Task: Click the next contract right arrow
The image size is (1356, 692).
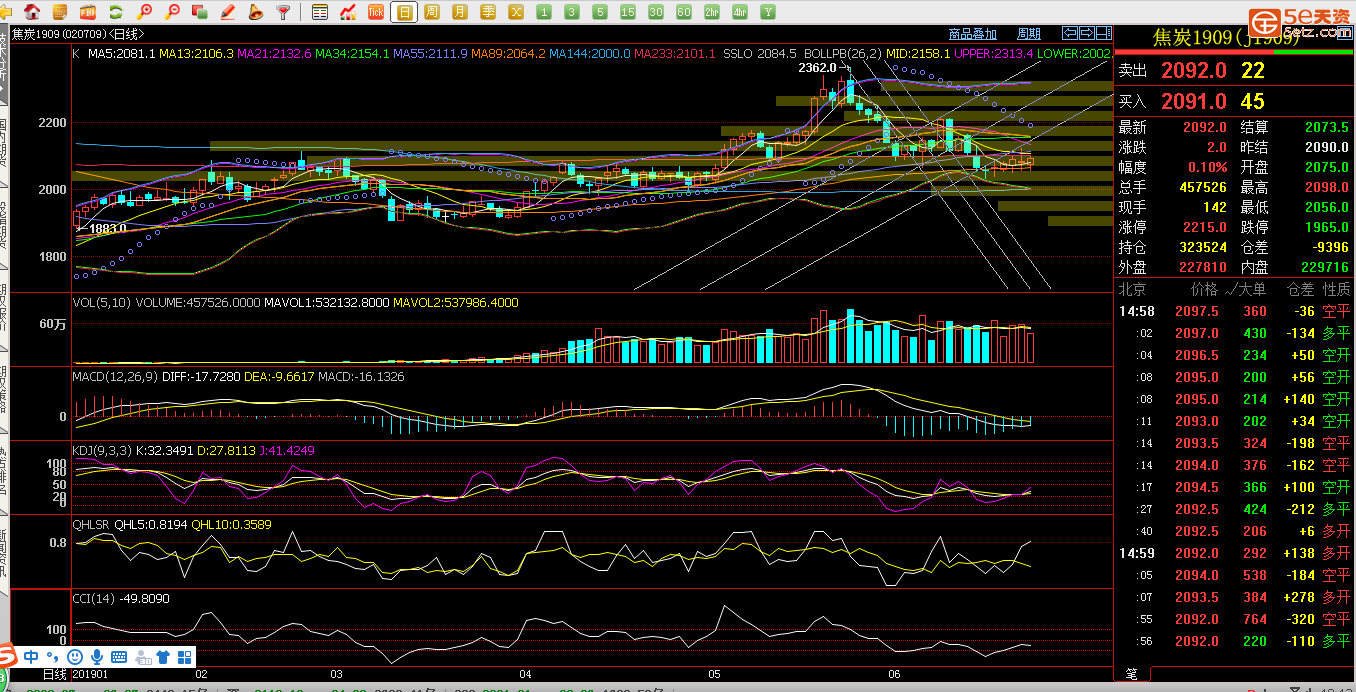Action: click(1085, 33)
